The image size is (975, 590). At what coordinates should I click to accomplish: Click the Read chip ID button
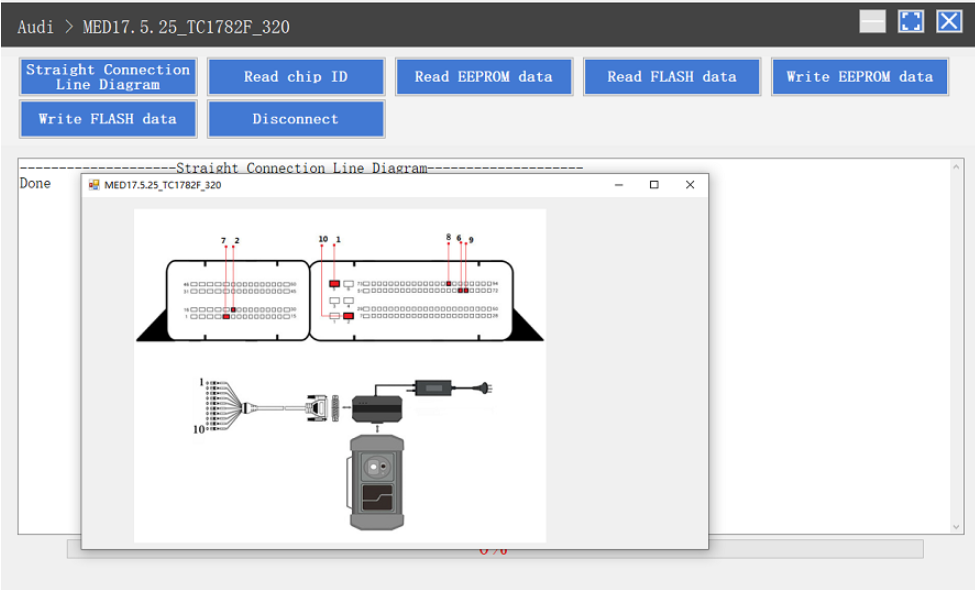[296, 77]
